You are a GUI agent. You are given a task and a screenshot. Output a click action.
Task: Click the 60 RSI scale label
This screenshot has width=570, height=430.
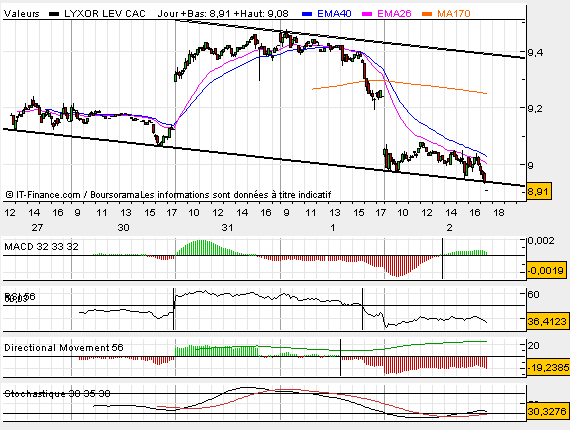534,294
